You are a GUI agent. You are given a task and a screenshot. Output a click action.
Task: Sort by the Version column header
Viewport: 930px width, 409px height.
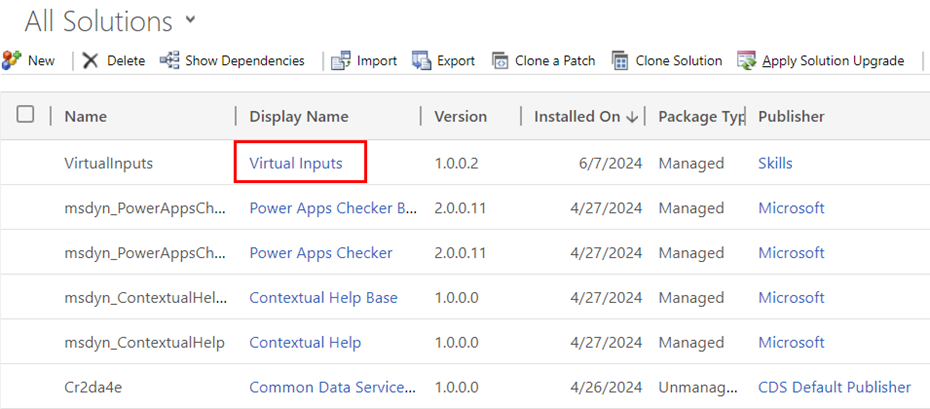click(460, 116)
